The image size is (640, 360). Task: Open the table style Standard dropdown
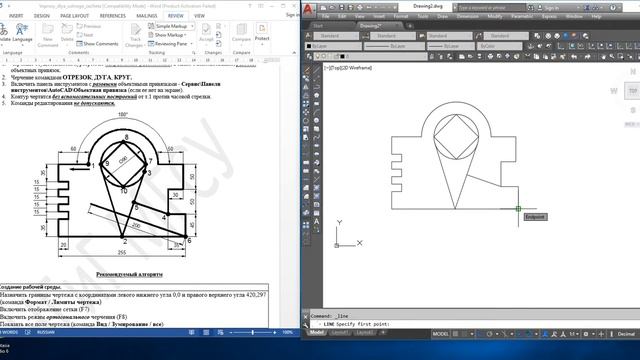[450, 36]
